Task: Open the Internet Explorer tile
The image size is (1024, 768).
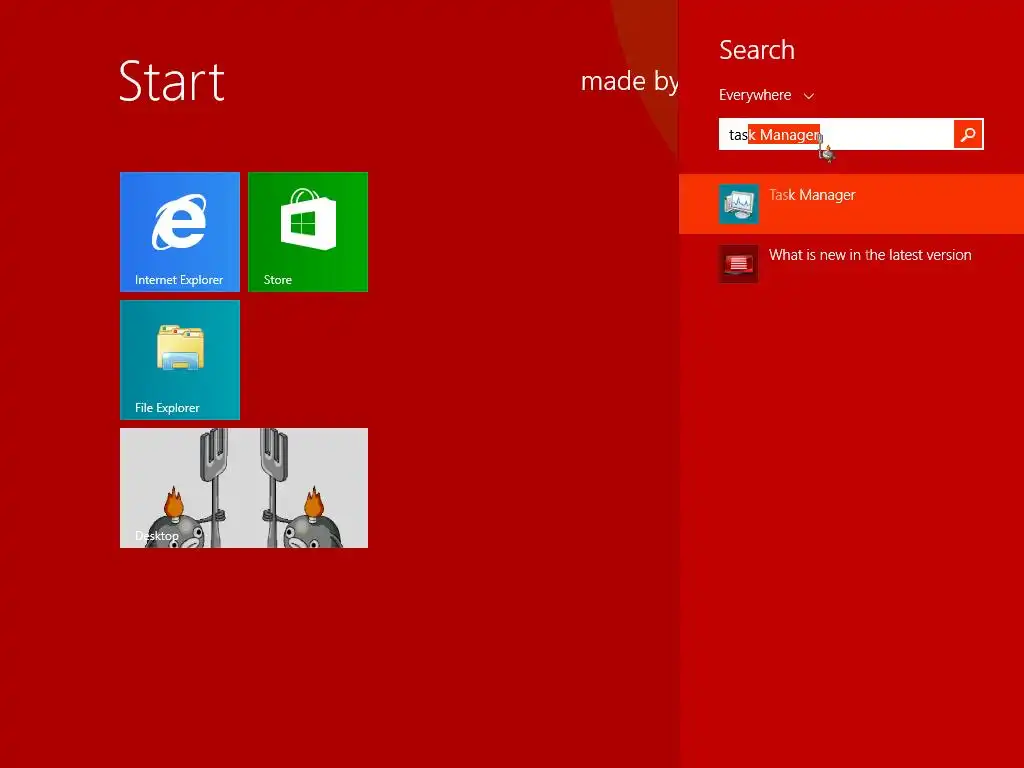Action: (x=180, y=232)
